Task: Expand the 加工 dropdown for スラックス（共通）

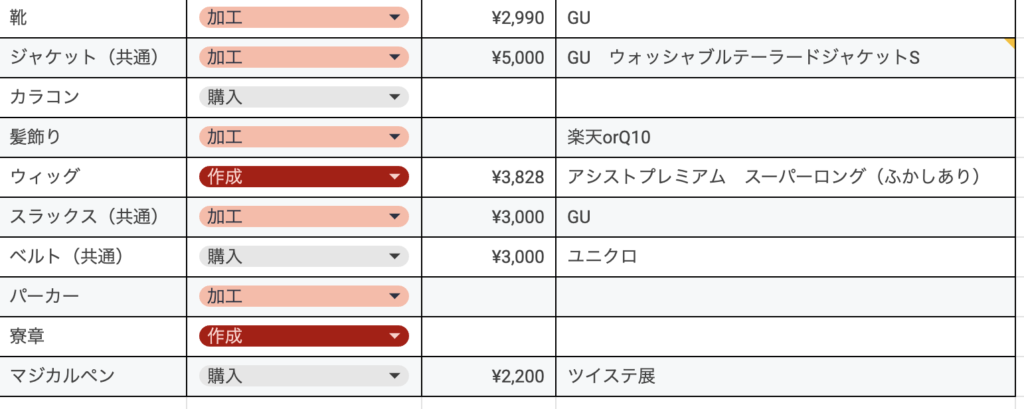Action: (303, 217)
